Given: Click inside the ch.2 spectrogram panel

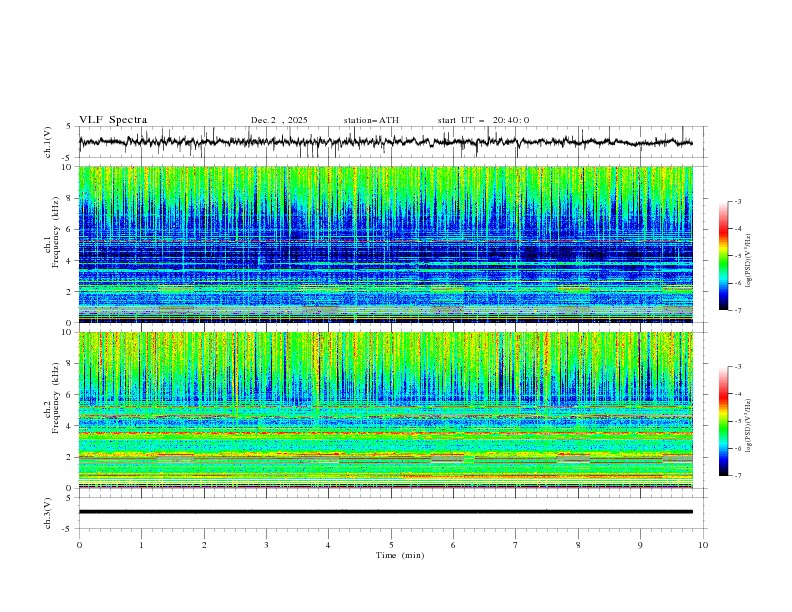Looking at the screenshot, I should point(385,410).
